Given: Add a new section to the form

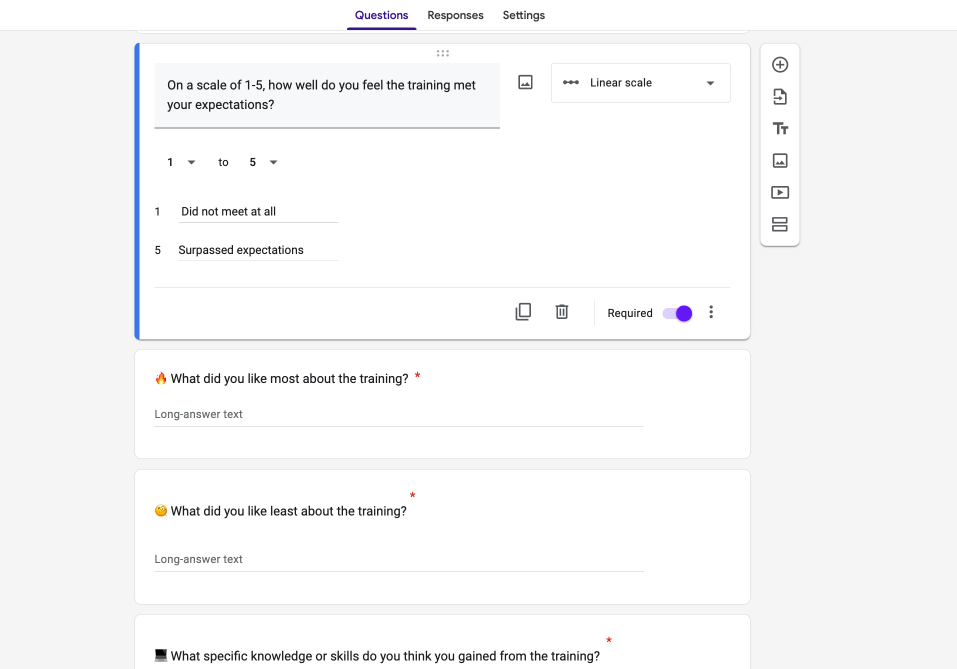Looking at the screenshot, I should click(779, 224).
